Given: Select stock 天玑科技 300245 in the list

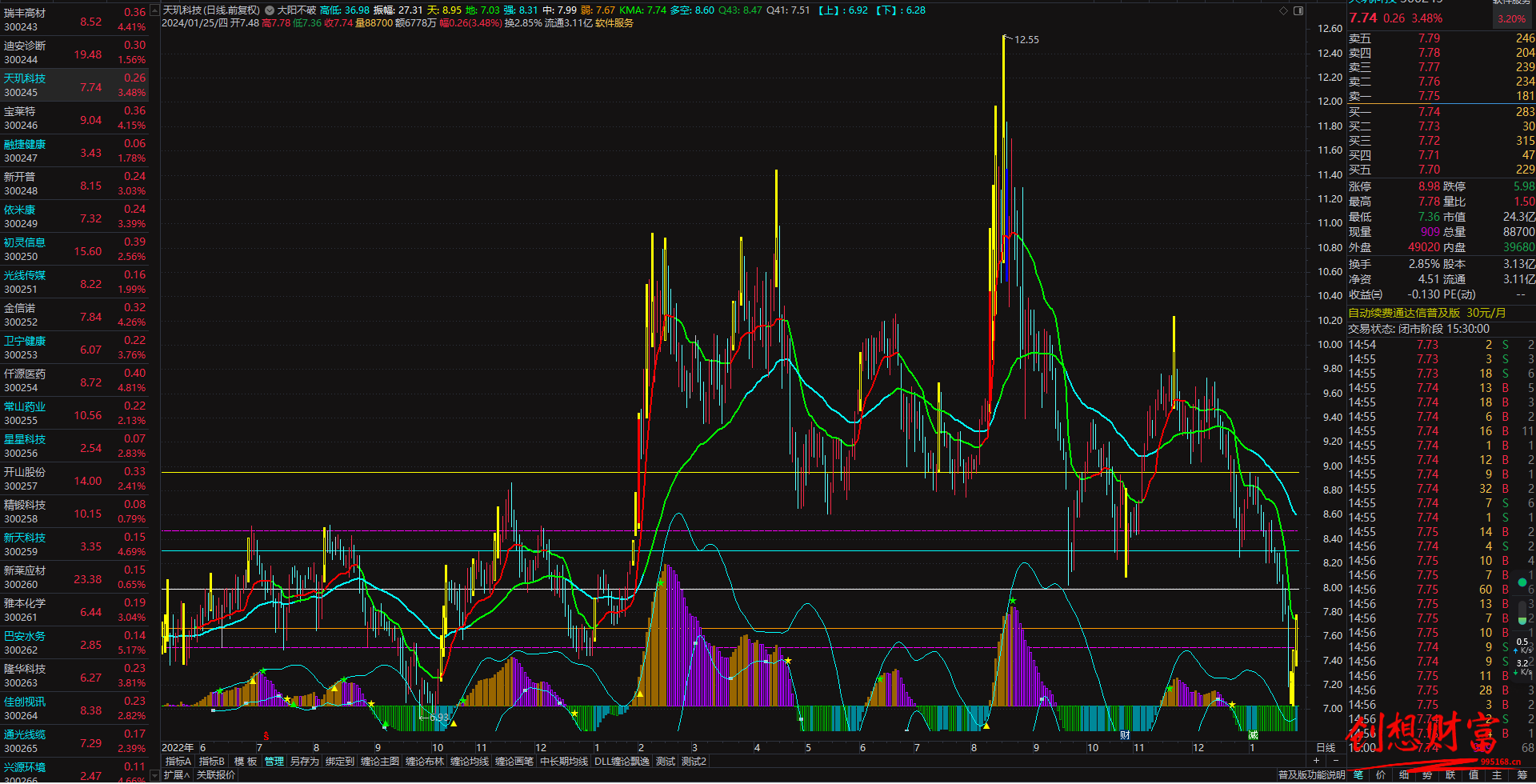Looking at the screenshot, I should click(74, 86).
